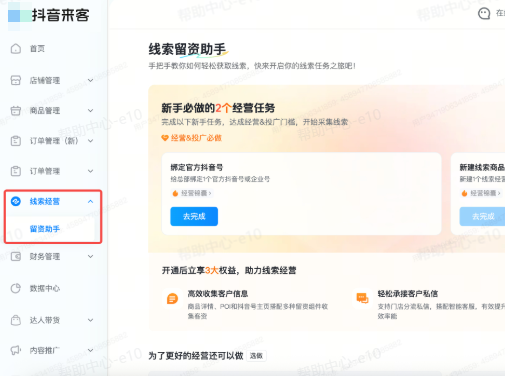Click the 店铺管理 shop icon

click(x=16, y=80)
